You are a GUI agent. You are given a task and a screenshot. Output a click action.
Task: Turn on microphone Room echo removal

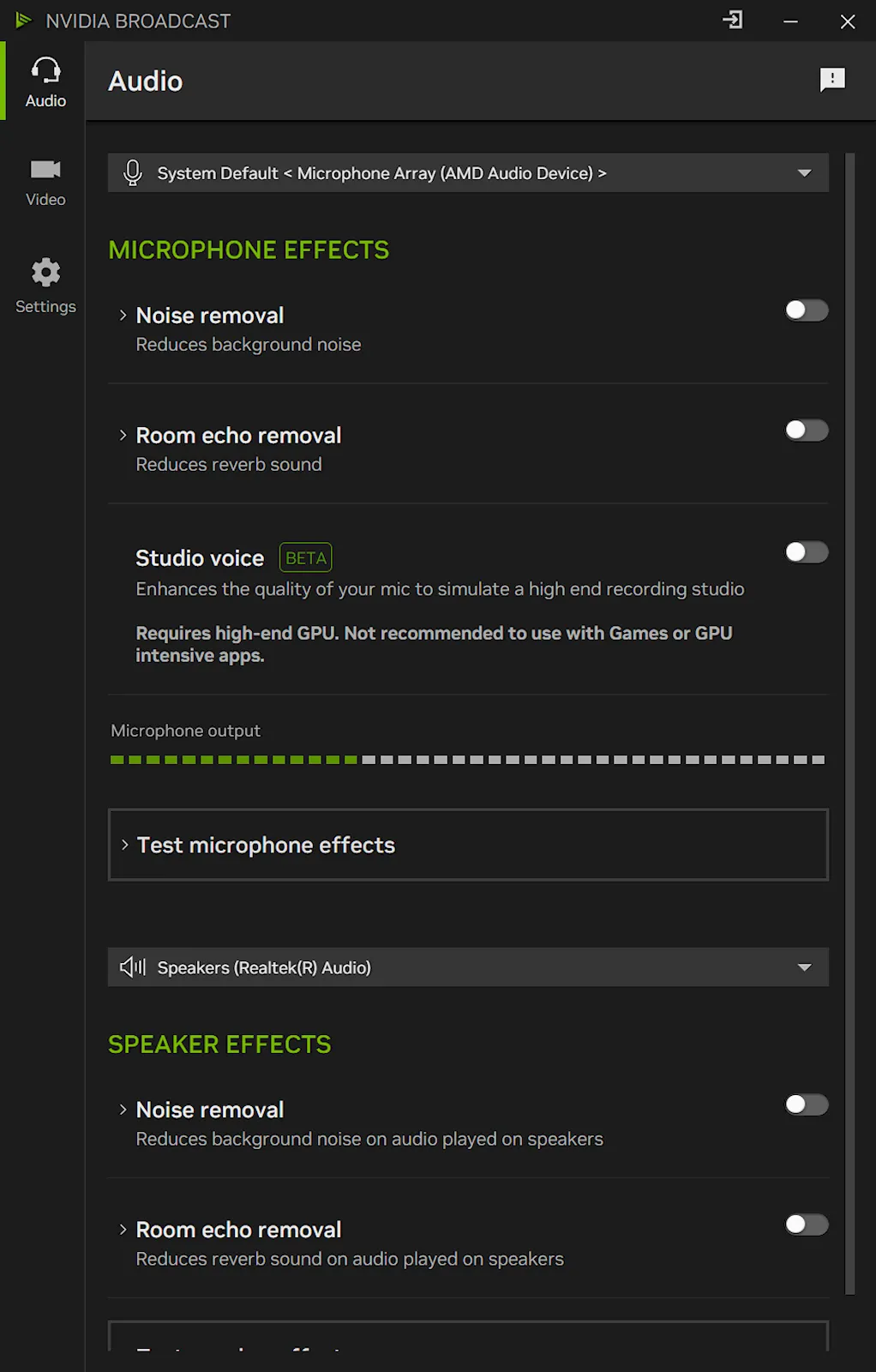807,430
